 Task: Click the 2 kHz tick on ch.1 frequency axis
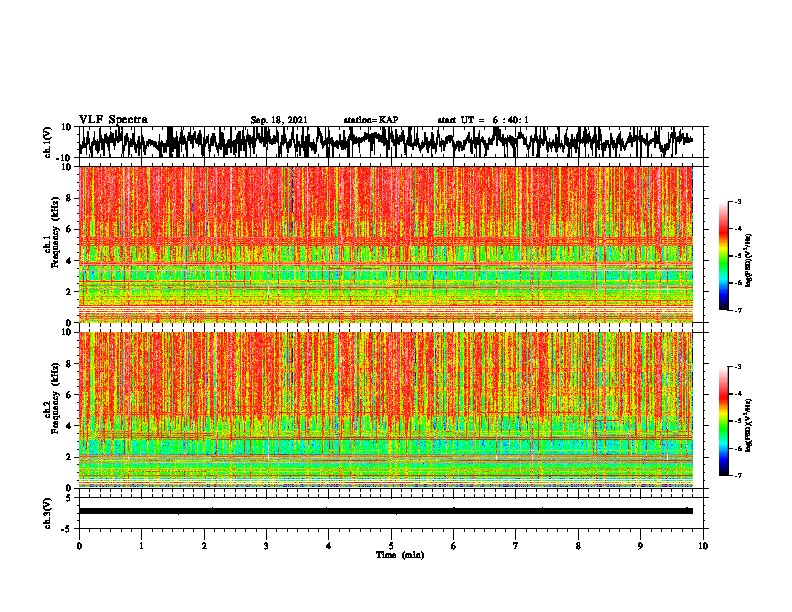69,292
